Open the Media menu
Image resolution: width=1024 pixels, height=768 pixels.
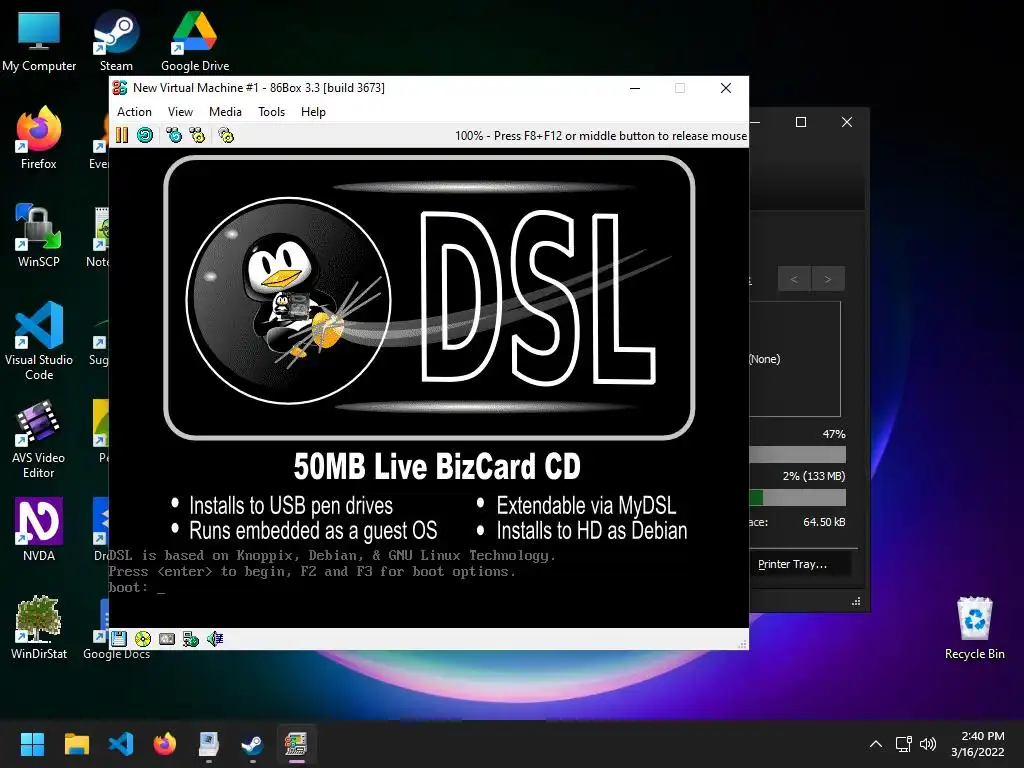point(225,112)
